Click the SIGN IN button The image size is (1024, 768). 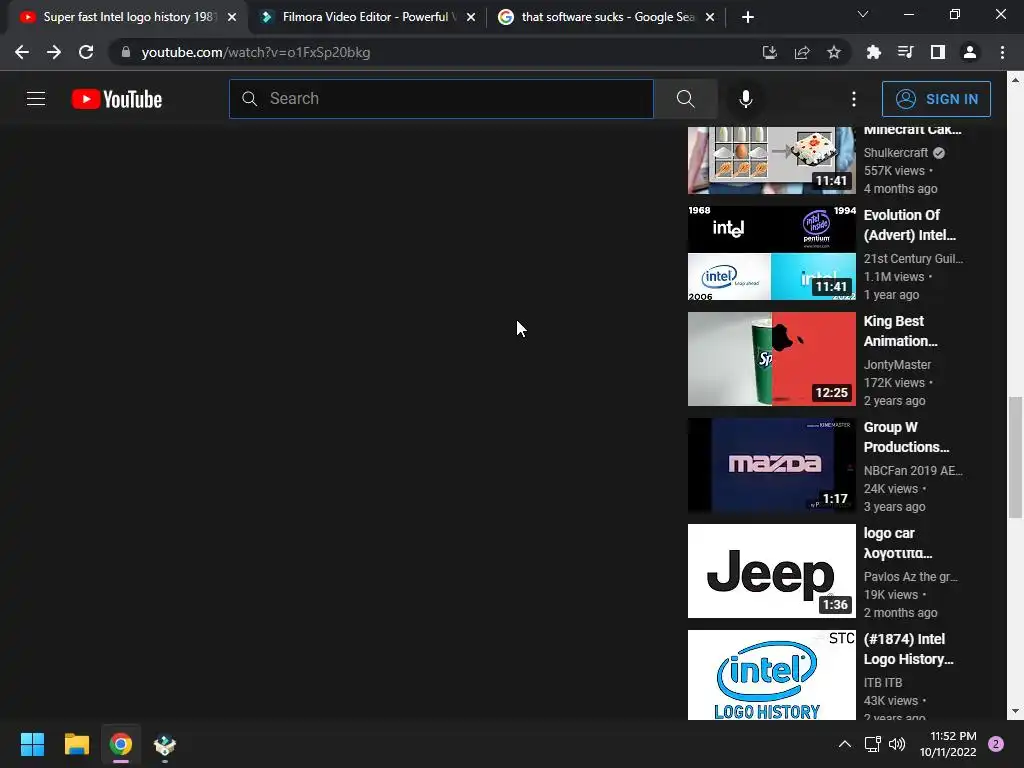pos(936,99)
